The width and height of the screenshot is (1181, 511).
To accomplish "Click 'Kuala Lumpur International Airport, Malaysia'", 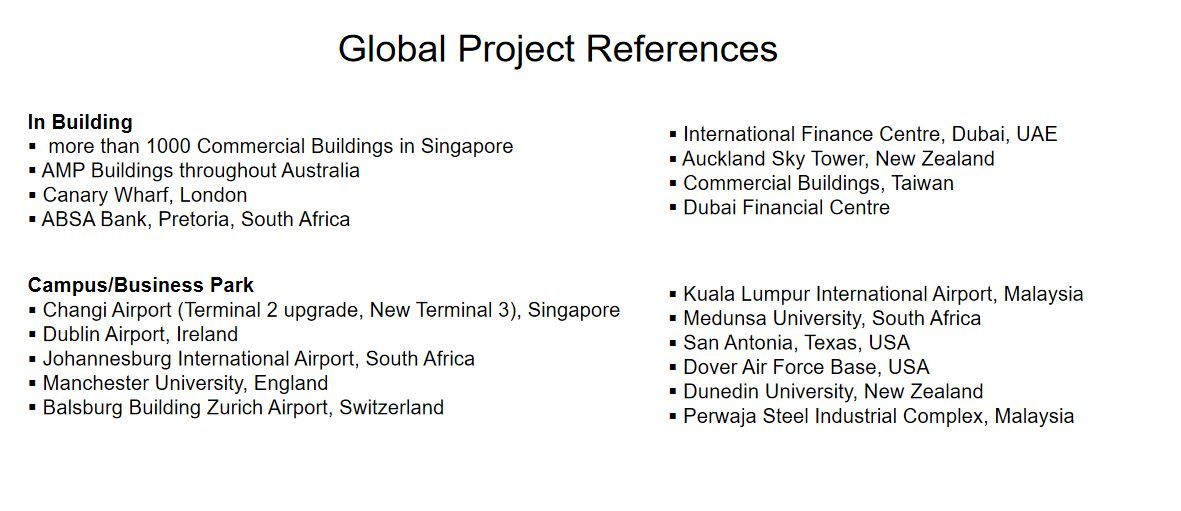I will click(883, 294).
